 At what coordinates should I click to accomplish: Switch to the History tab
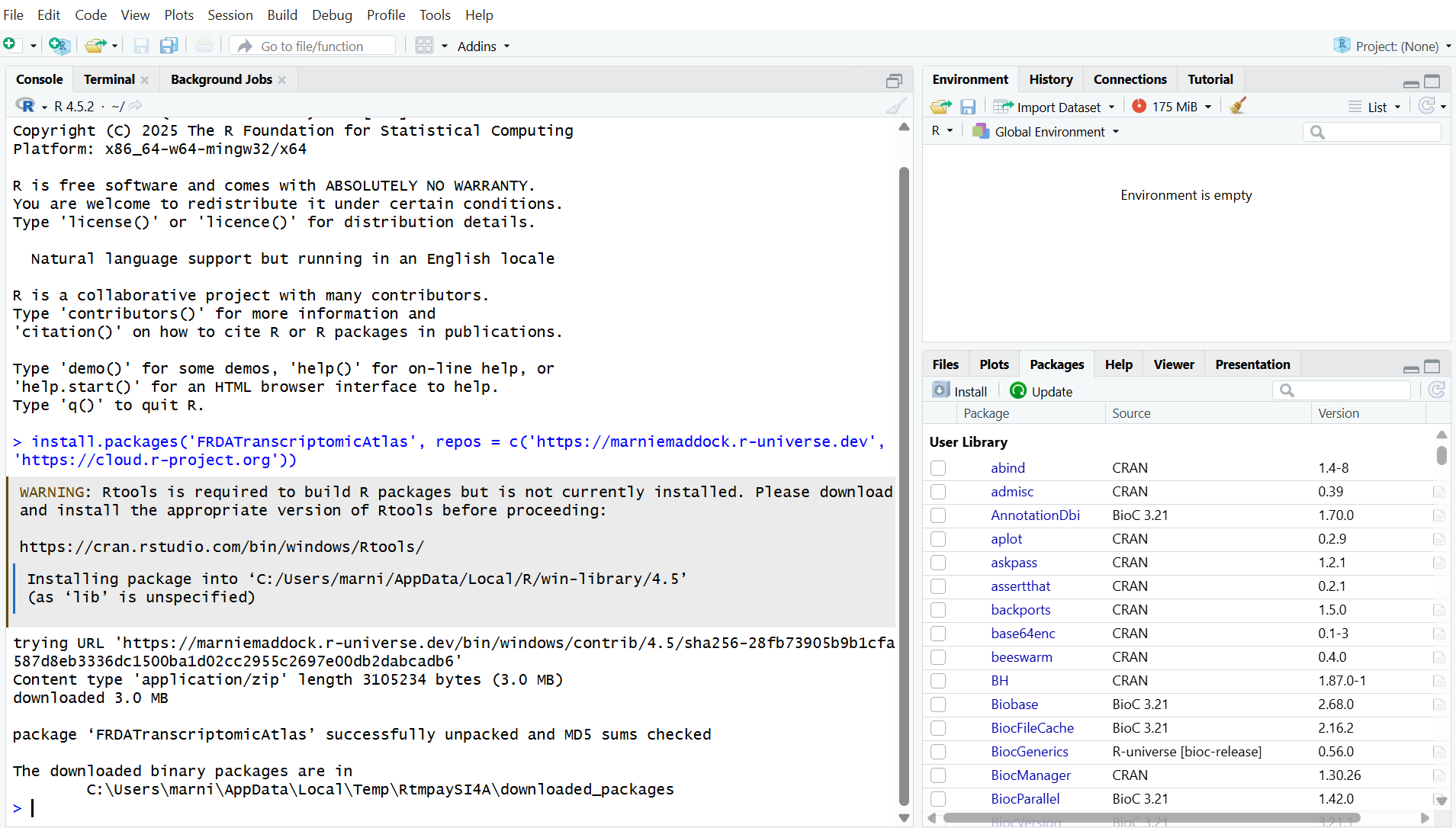1050,79
